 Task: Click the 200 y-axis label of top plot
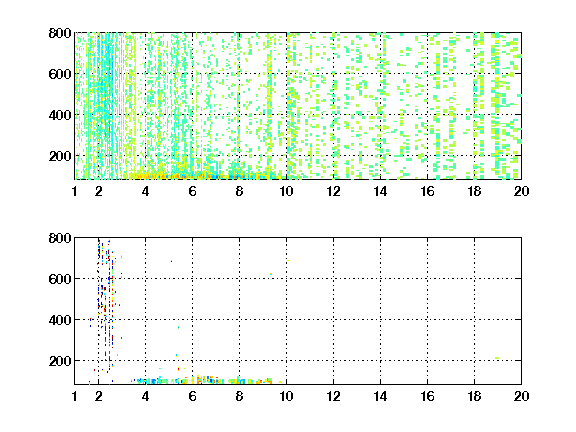(60, 156)
